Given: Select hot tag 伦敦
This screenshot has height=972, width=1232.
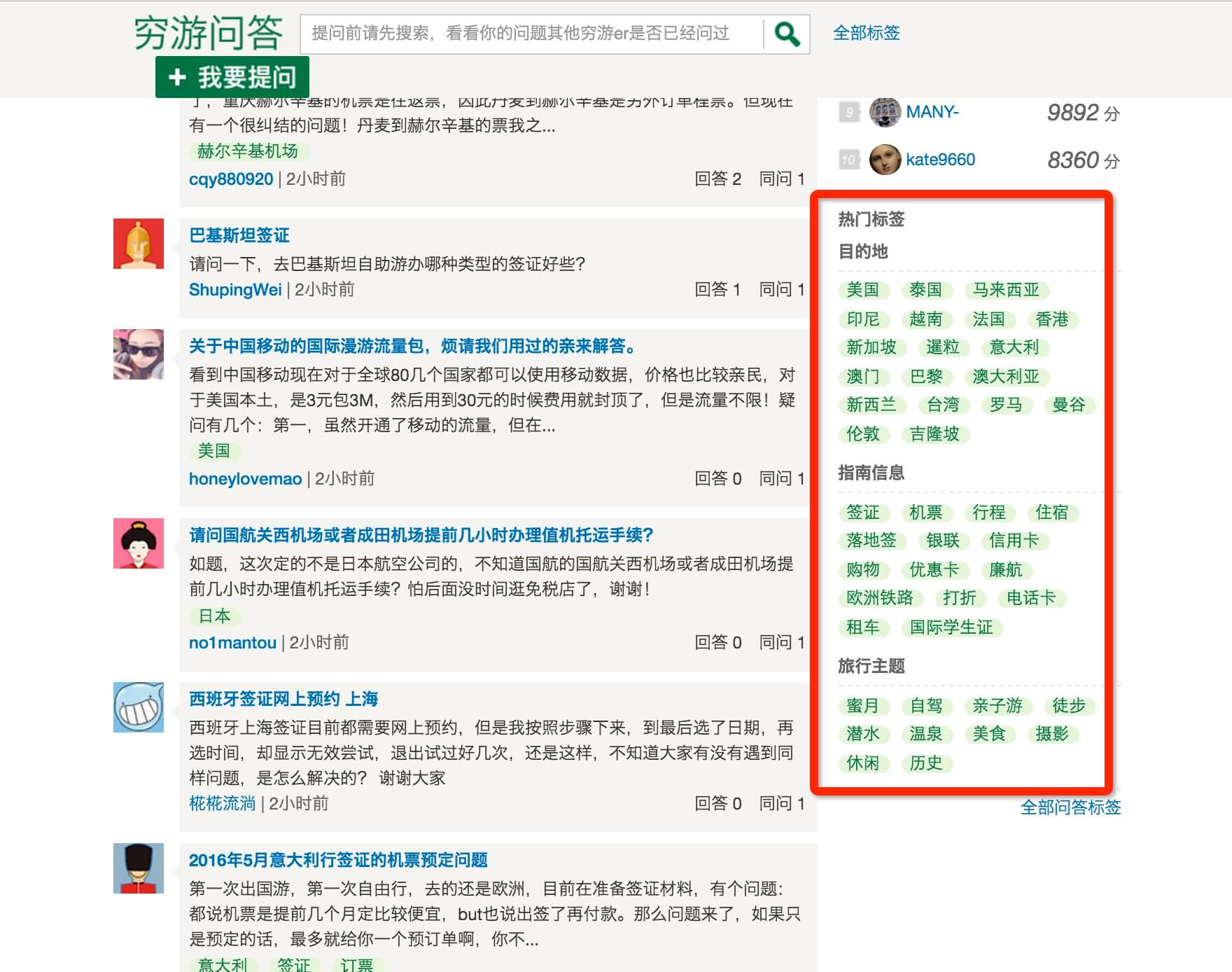Looking at the screenshot, I should tap(863, 434).
